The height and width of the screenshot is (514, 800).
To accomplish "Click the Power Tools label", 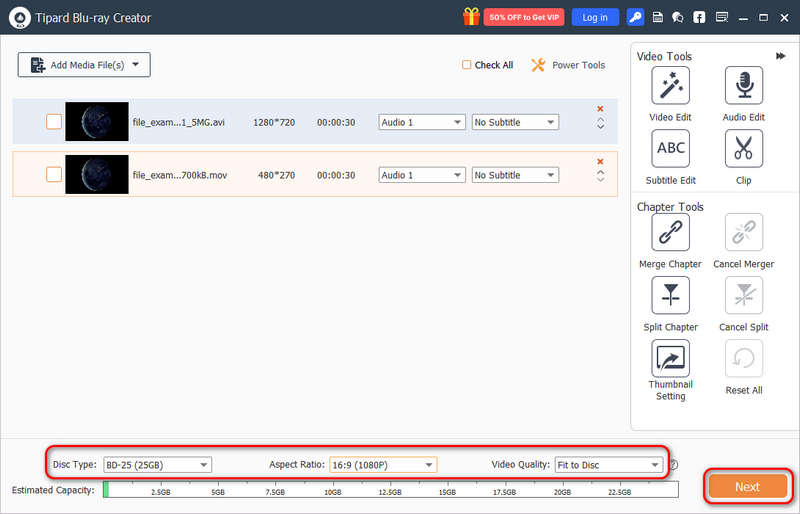I will pos(579,65).
